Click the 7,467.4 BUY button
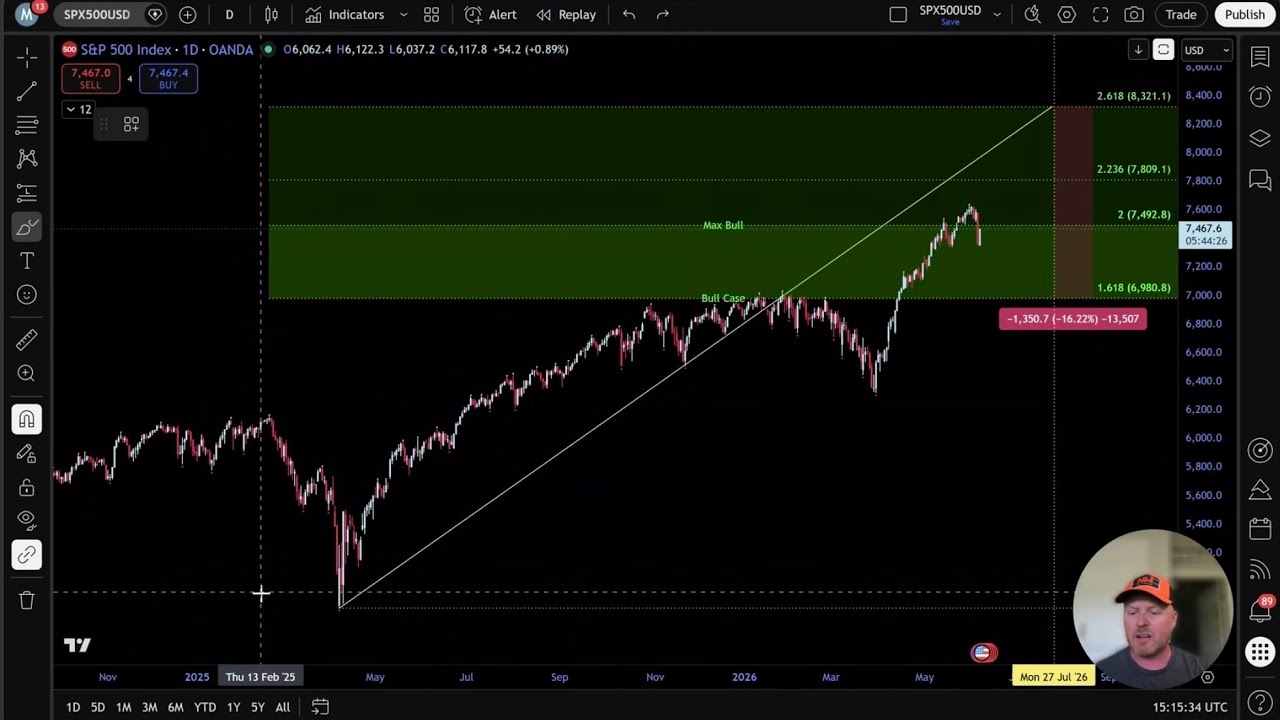 point(168,79)
